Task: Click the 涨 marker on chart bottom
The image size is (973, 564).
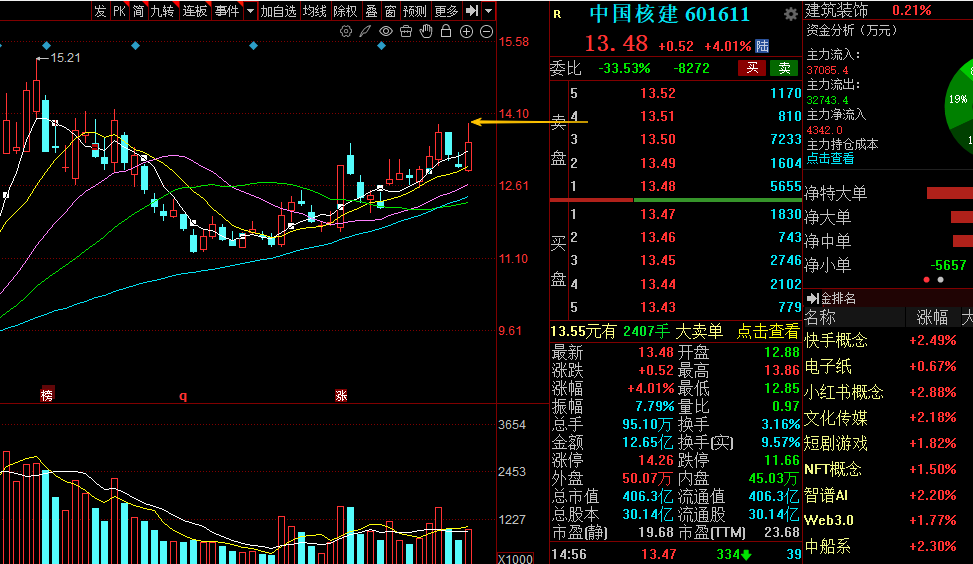Action: point(341,395)
